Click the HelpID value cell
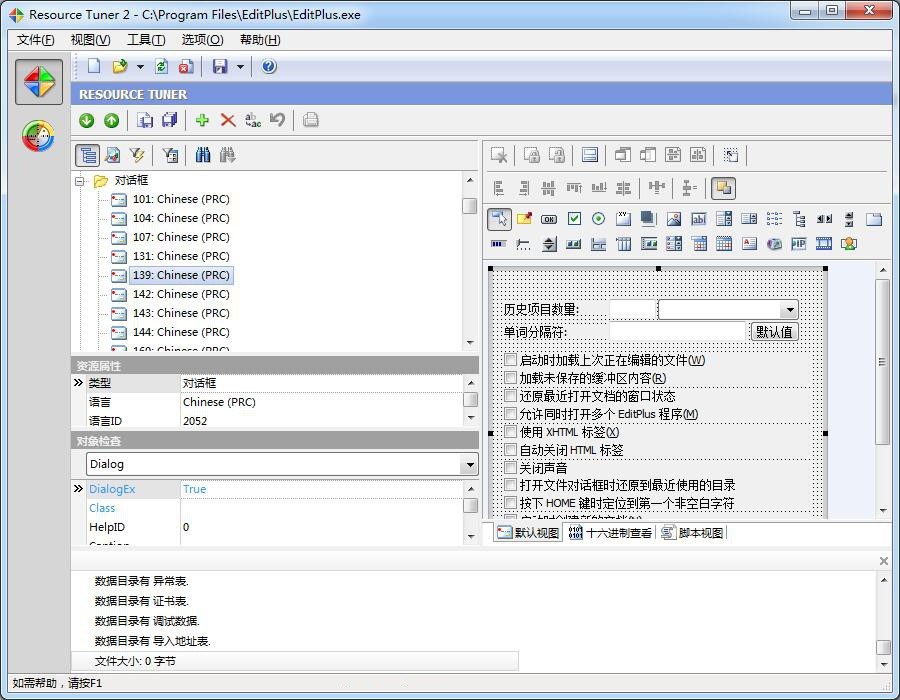The height and width of the screenshot is (700, 900). coord(320,527)
